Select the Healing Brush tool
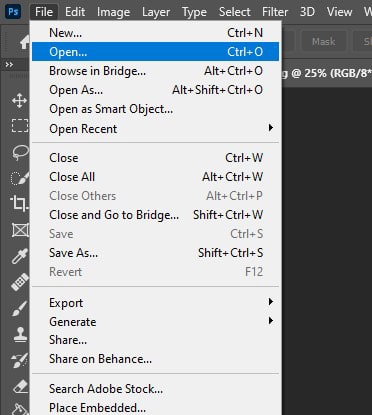Screen dimensions: 372x415 point(20,282)
